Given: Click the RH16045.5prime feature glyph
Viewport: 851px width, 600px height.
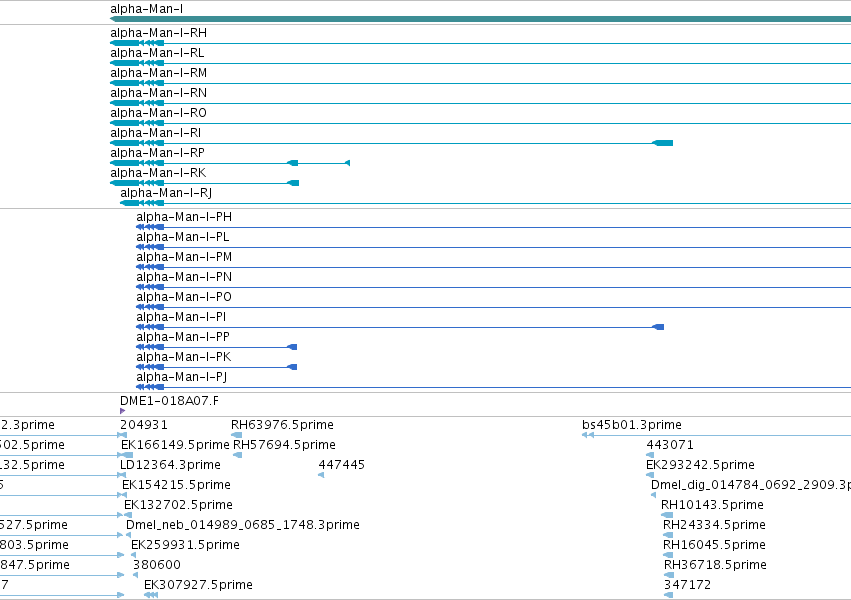Looking at the screenshot, I should [x=668, y=555].
